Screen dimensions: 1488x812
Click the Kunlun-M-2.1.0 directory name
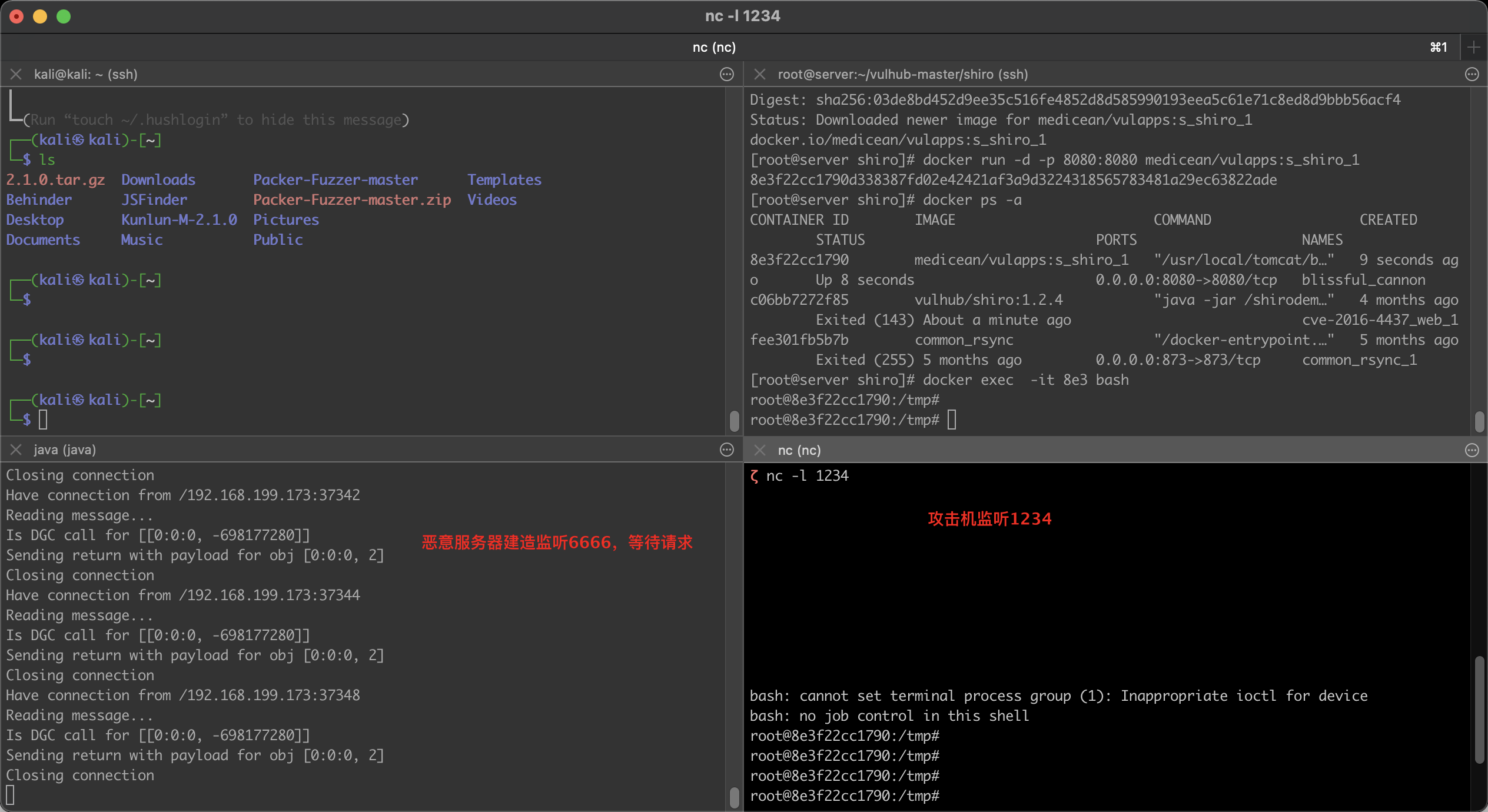179,219
